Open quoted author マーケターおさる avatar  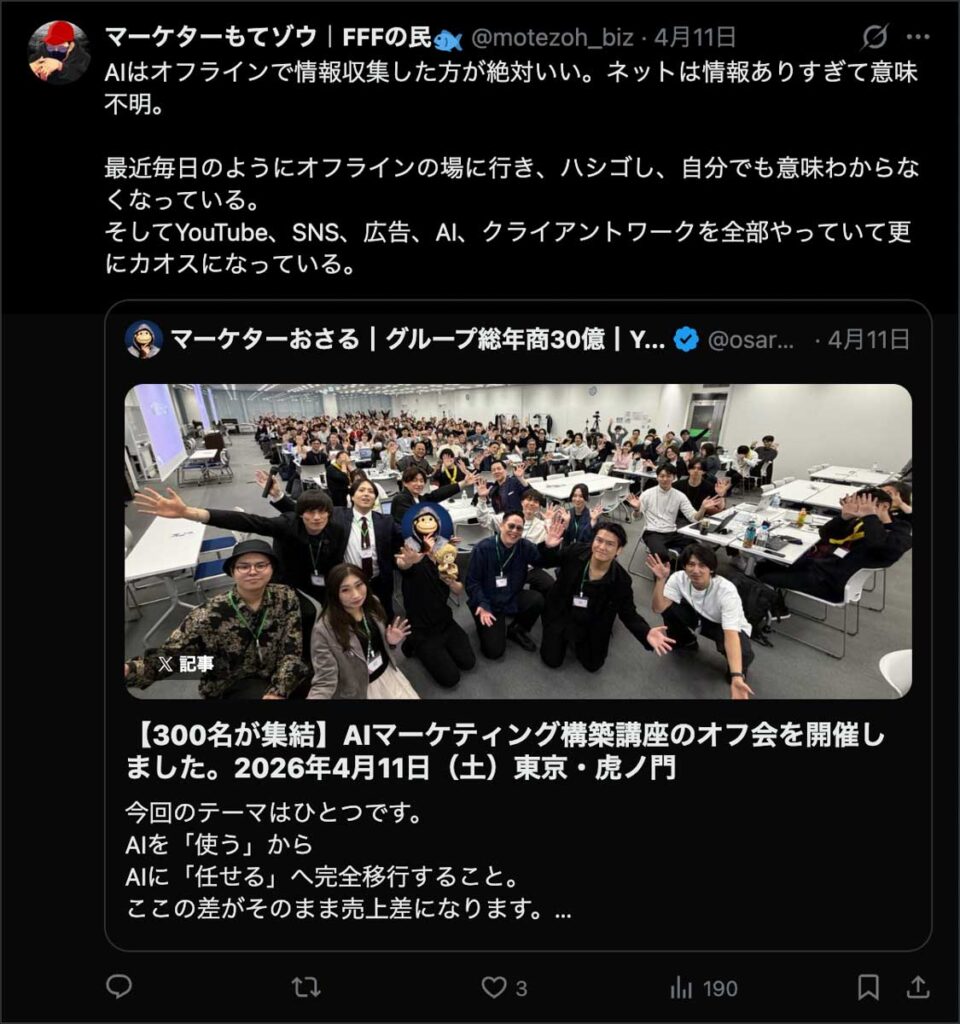click(144, 340)
